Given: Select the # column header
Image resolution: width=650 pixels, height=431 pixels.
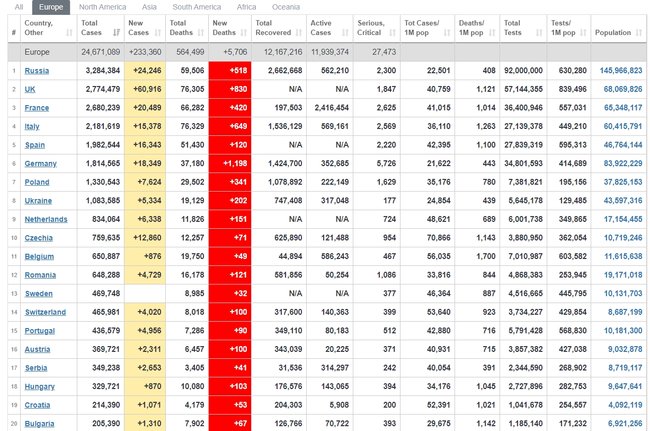Looking at the screenshot, I should (x=14, y=28).
